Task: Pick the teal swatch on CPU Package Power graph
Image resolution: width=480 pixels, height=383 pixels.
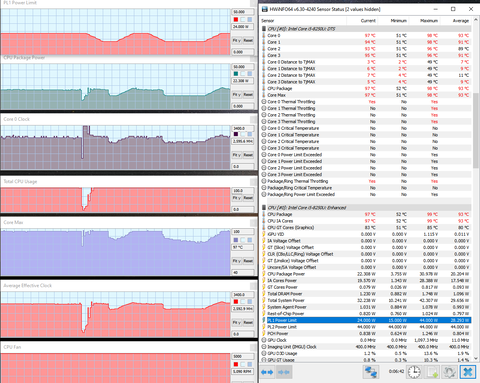Action: click(x=236, y=74)
